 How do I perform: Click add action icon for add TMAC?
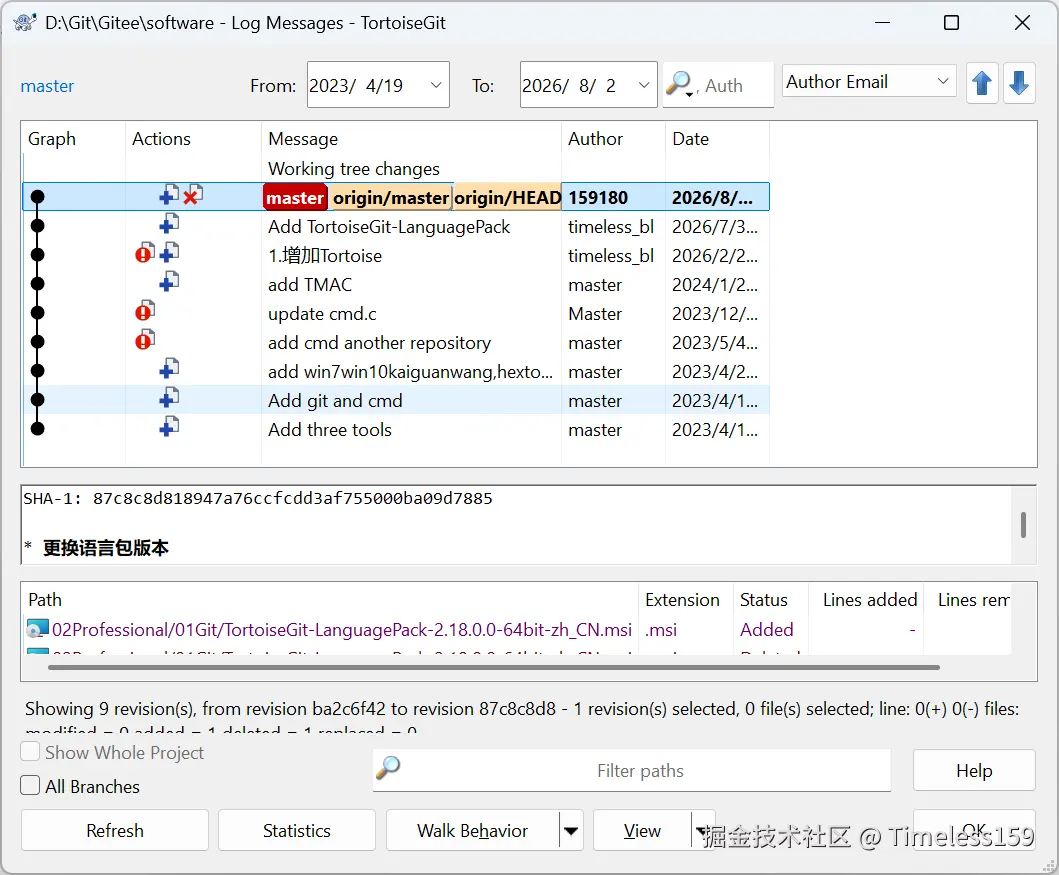point(169,282)
